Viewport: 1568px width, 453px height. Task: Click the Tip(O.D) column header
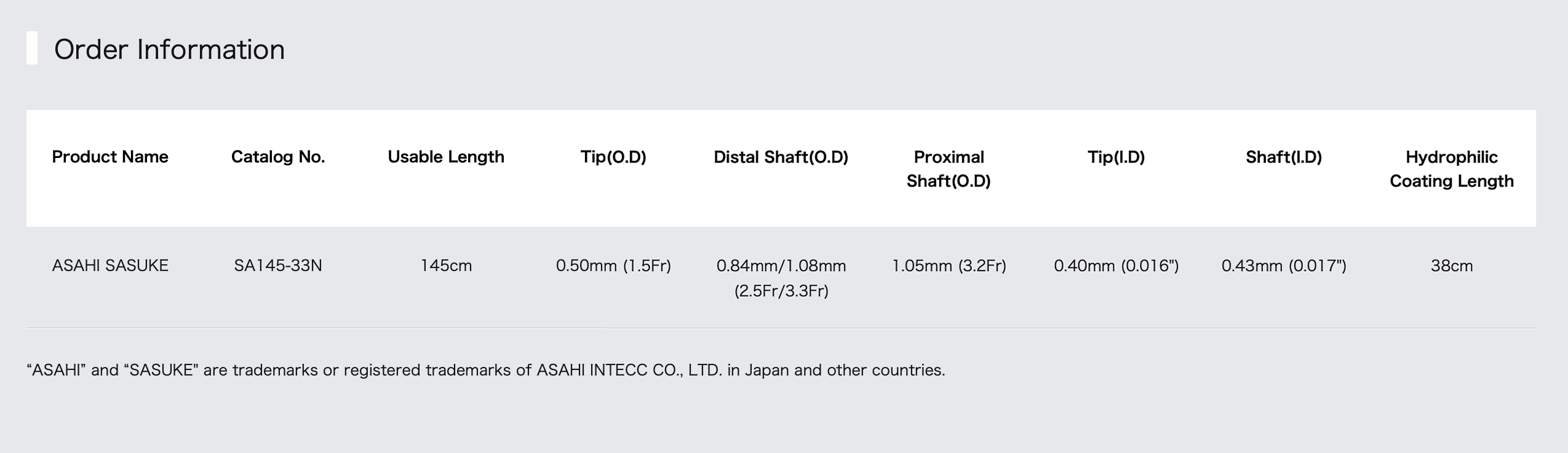click(x=613, y=157)
